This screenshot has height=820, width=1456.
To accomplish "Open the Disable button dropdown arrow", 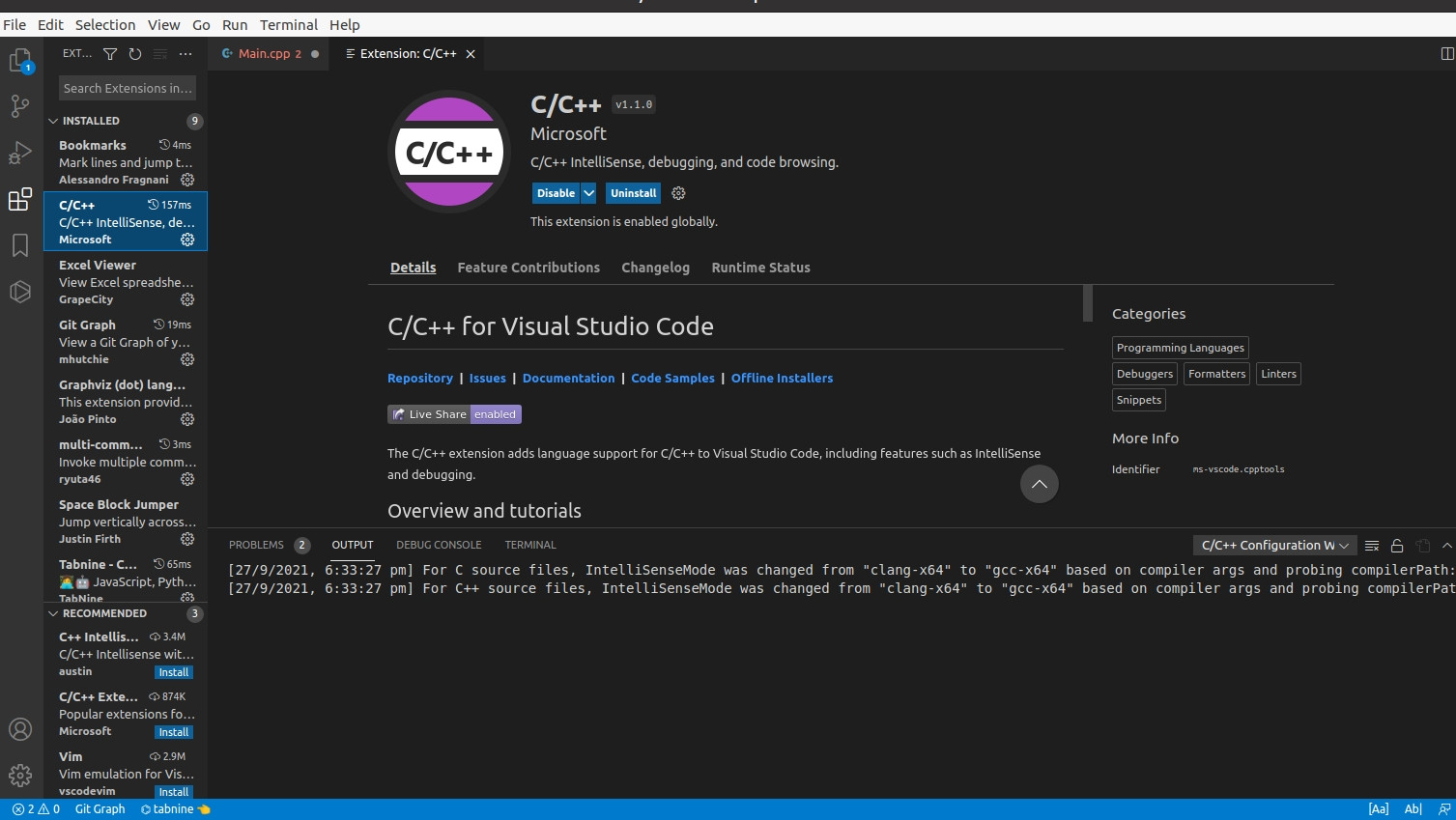I will [588, 193].
